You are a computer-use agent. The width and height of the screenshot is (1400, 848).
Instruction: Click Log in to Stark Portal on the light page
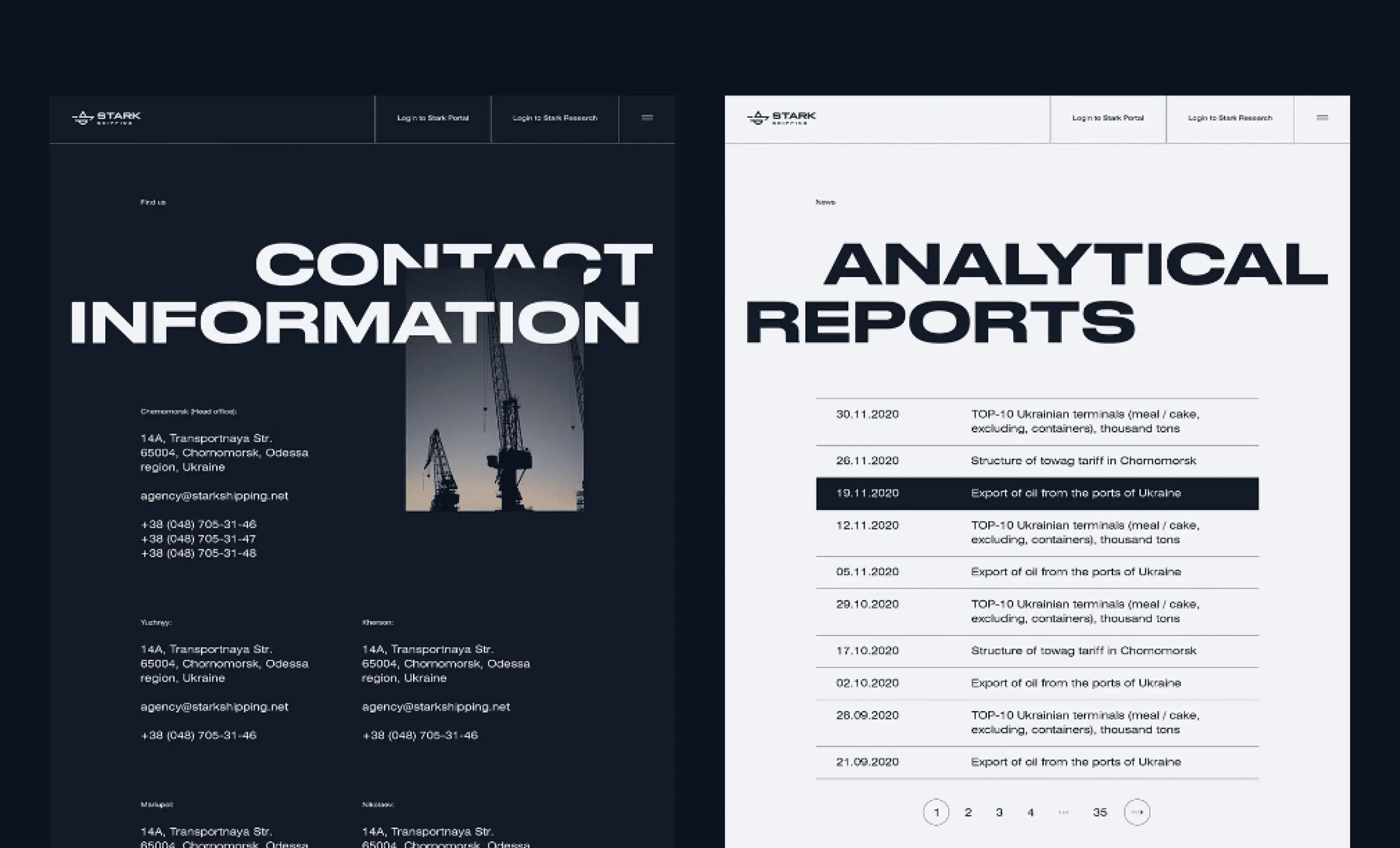pyautogui.click(x=1107, y=118)
